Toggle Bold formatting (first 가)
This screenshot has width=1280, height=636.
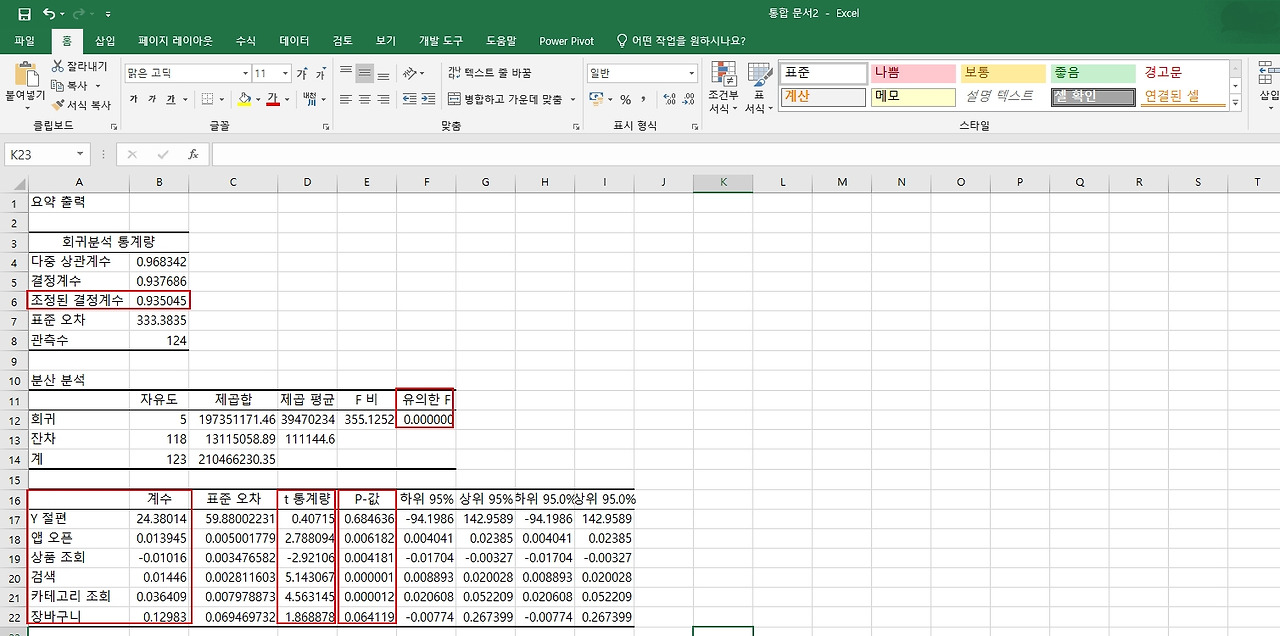[x=134, y=99]
